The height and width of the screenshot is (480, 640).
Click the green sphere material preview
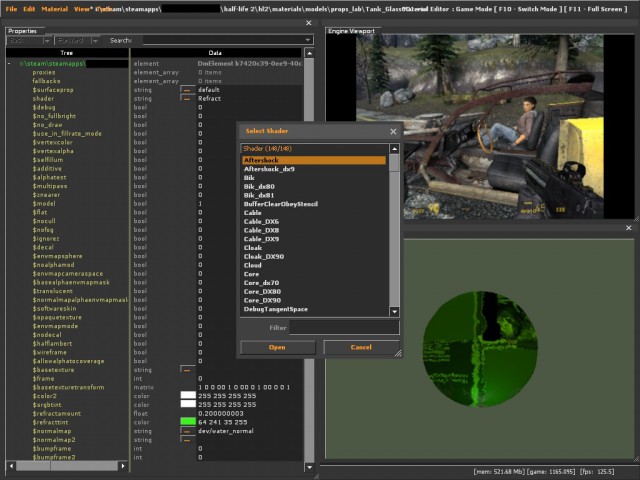(x=480, y=349)
